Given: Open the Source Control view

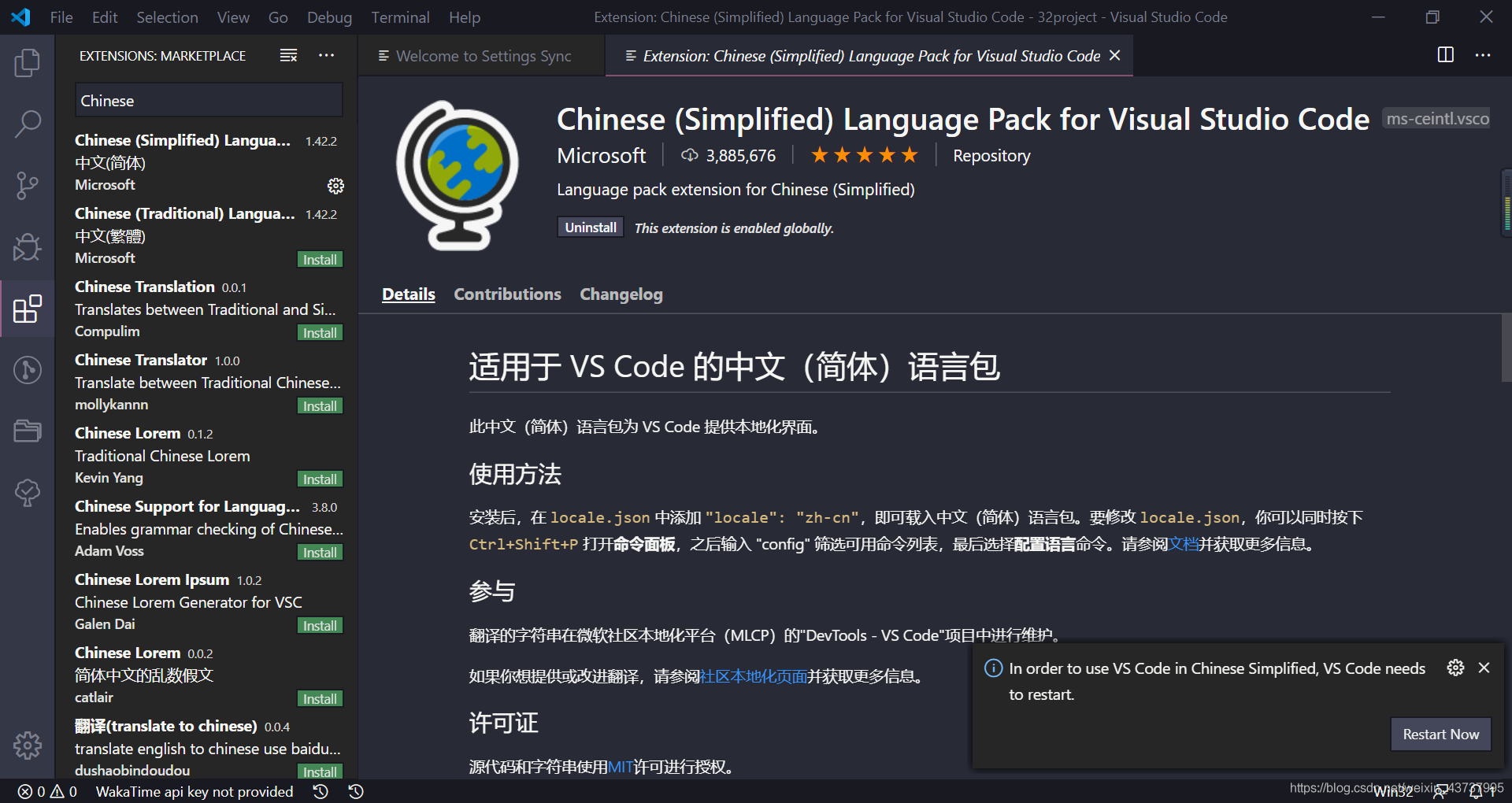Looking at the screenshot, I should pos(27,186).
